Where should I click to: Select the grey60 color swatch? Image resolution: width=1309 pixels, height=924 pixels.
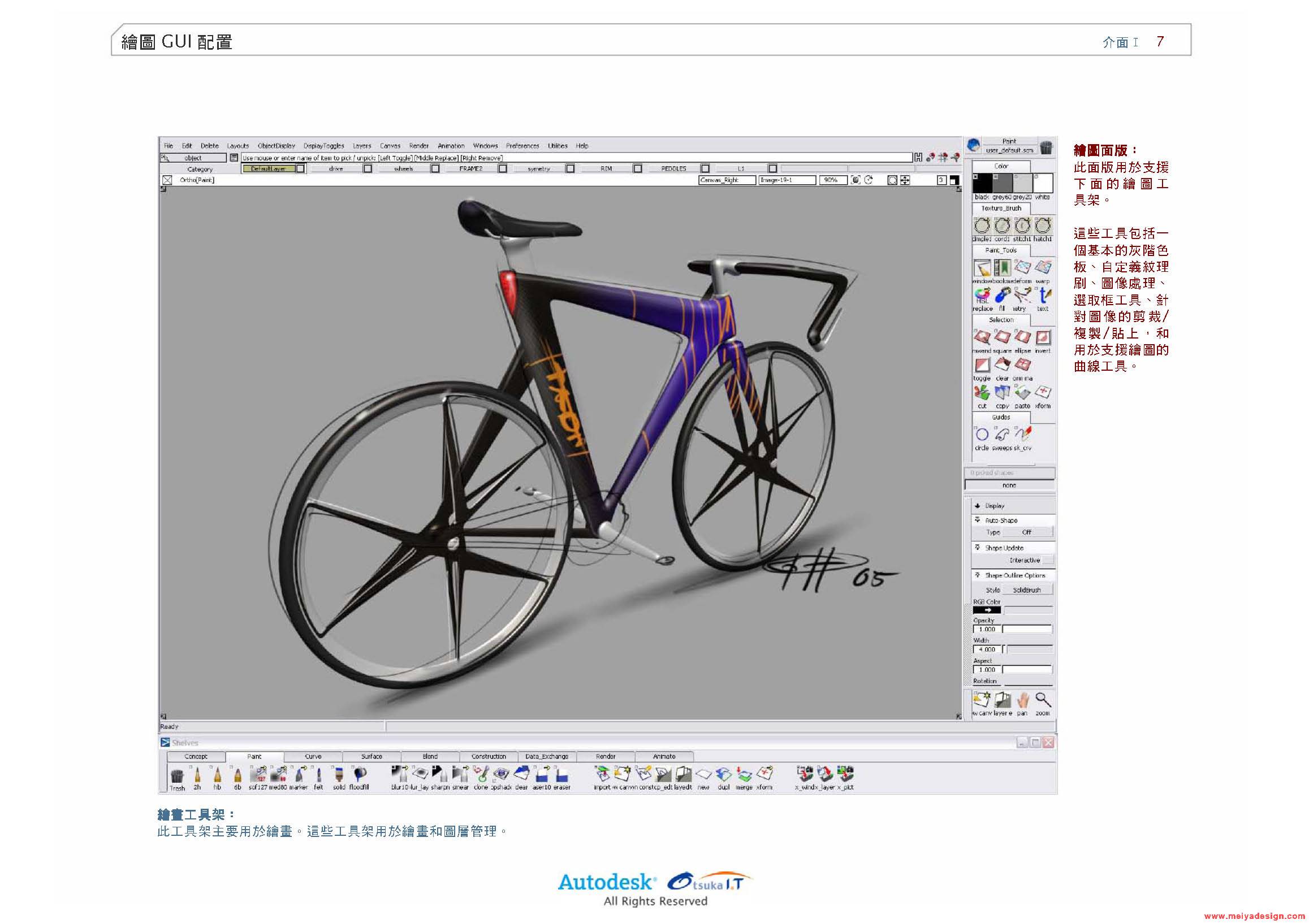(1003, 184)
